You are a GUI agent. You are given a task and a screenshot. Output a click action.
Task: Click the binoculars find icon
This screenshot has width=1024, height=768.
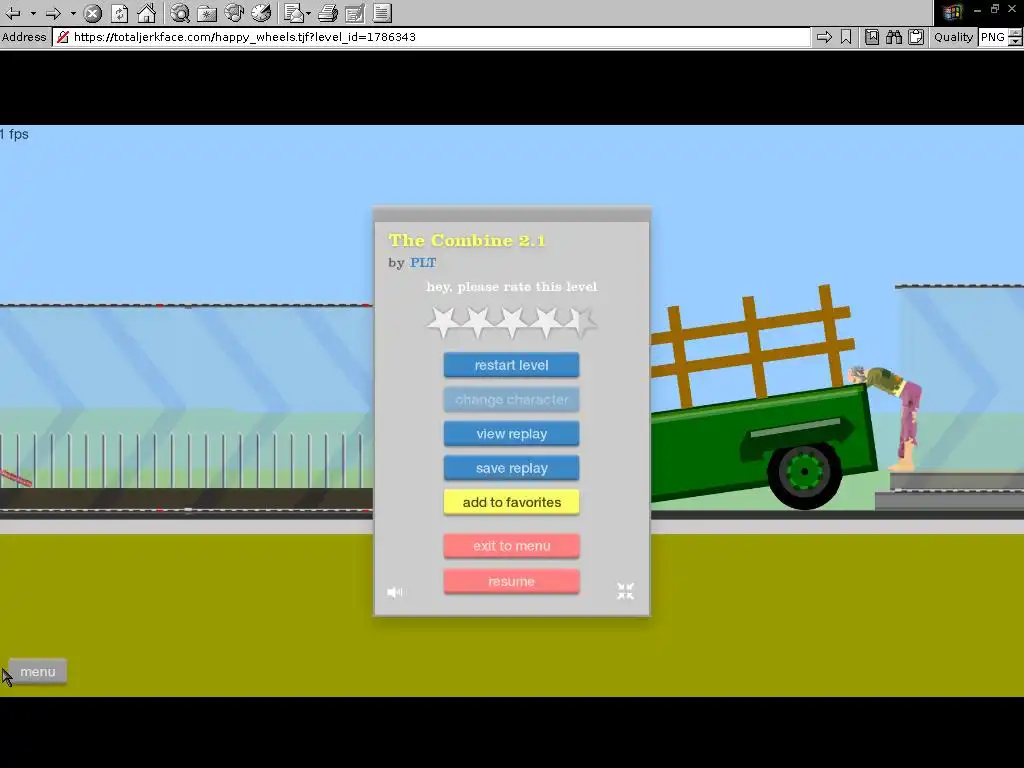point(894,37)
